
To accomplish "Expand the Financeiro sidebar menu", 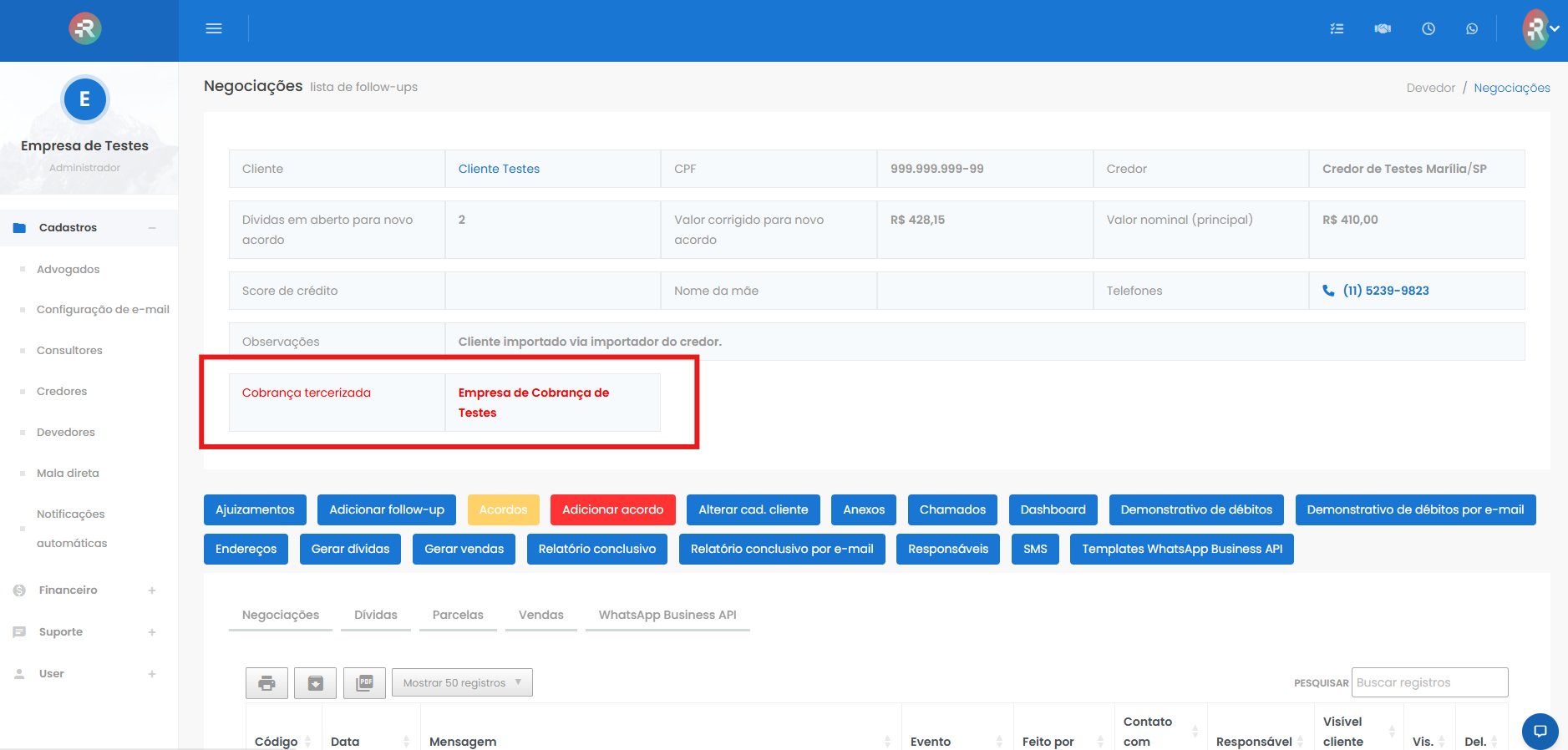I will 152,590.
